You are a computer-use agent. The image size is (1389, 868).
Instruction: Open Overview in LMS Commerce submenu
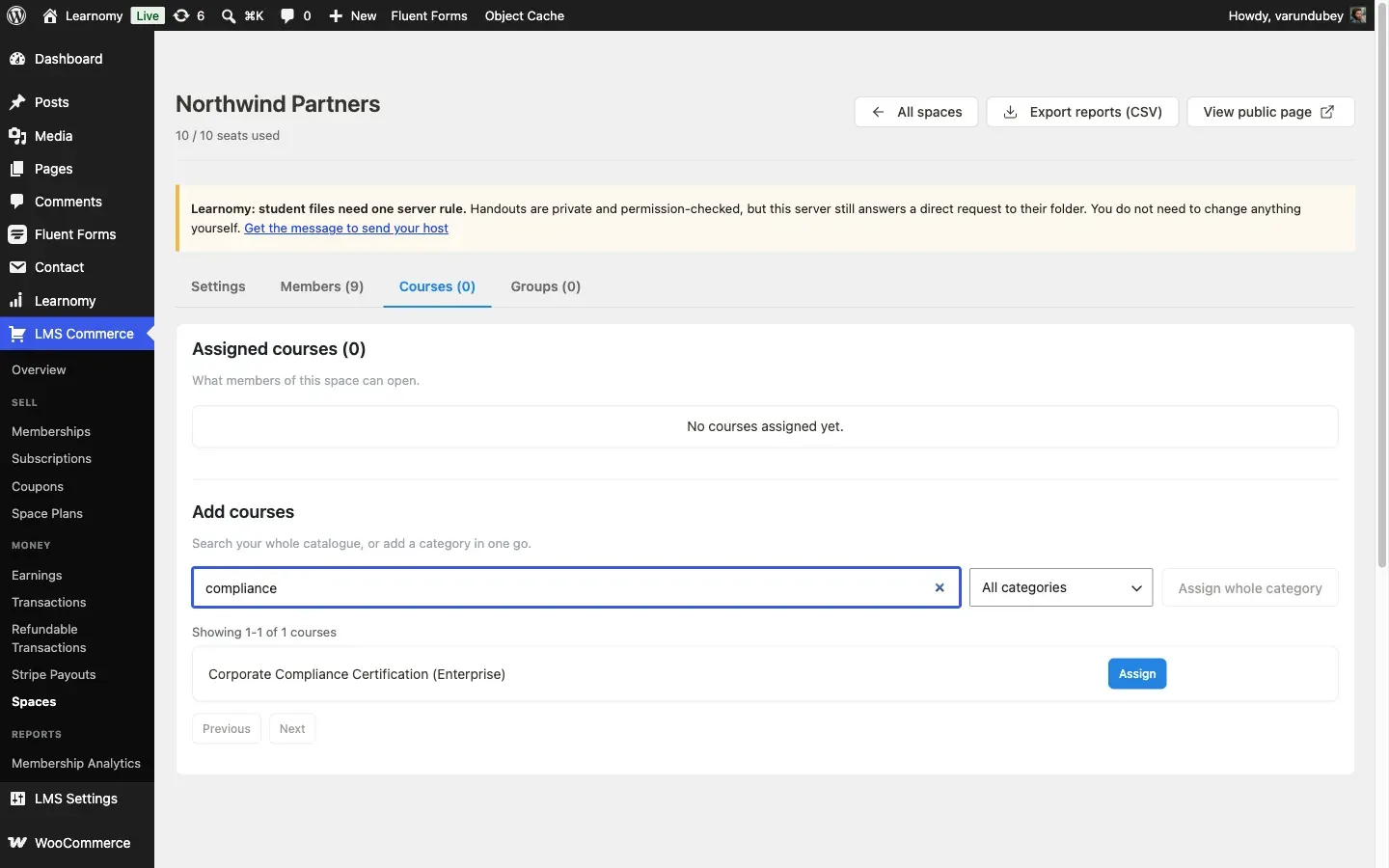click(x=39, y=369)
